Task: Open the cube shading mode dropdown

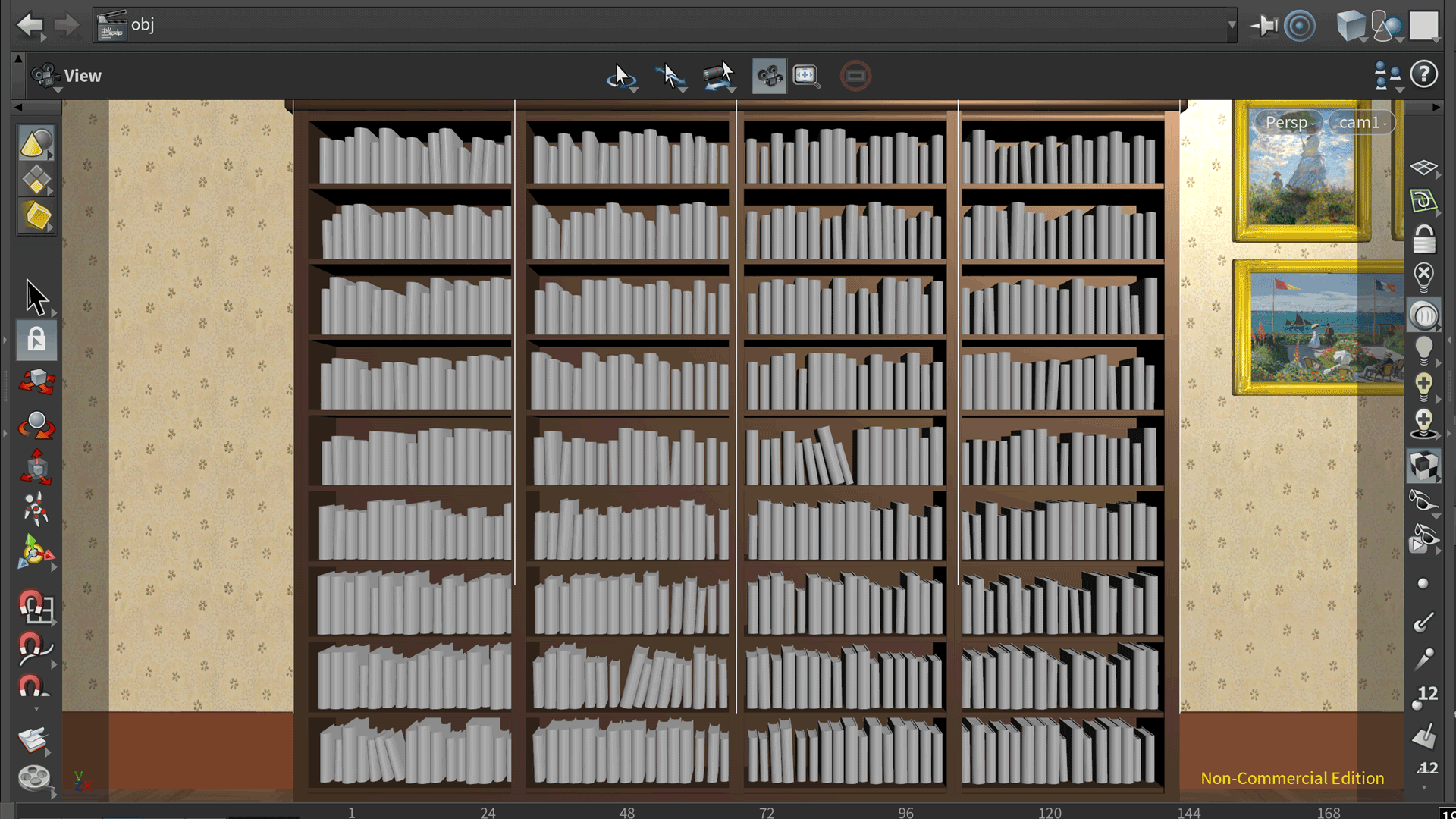Action: (1351, 26)
